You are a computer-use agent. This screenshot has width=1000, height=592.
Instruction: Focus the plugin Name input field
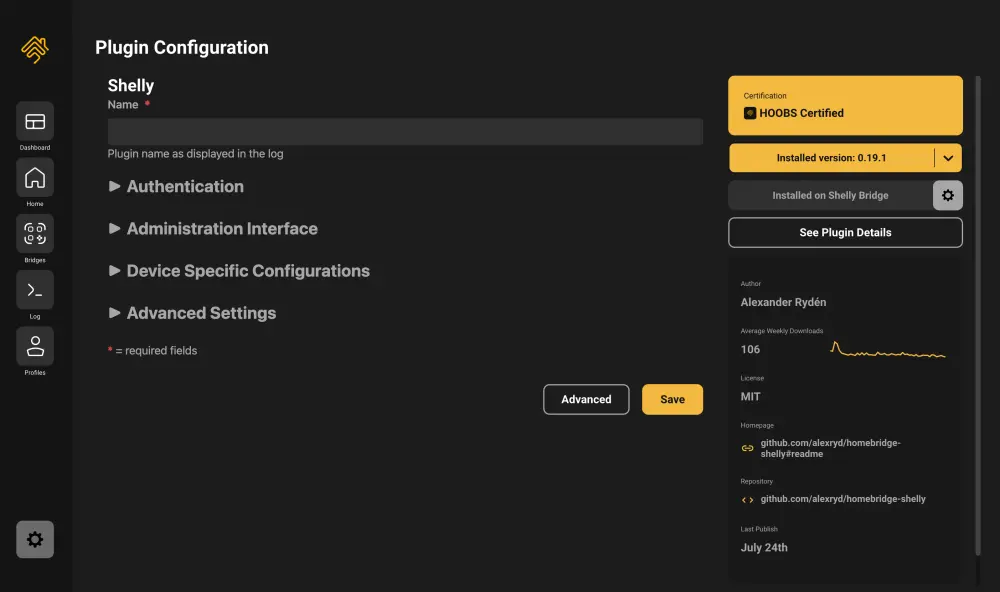pyautogui.click(x=405, y=131)
